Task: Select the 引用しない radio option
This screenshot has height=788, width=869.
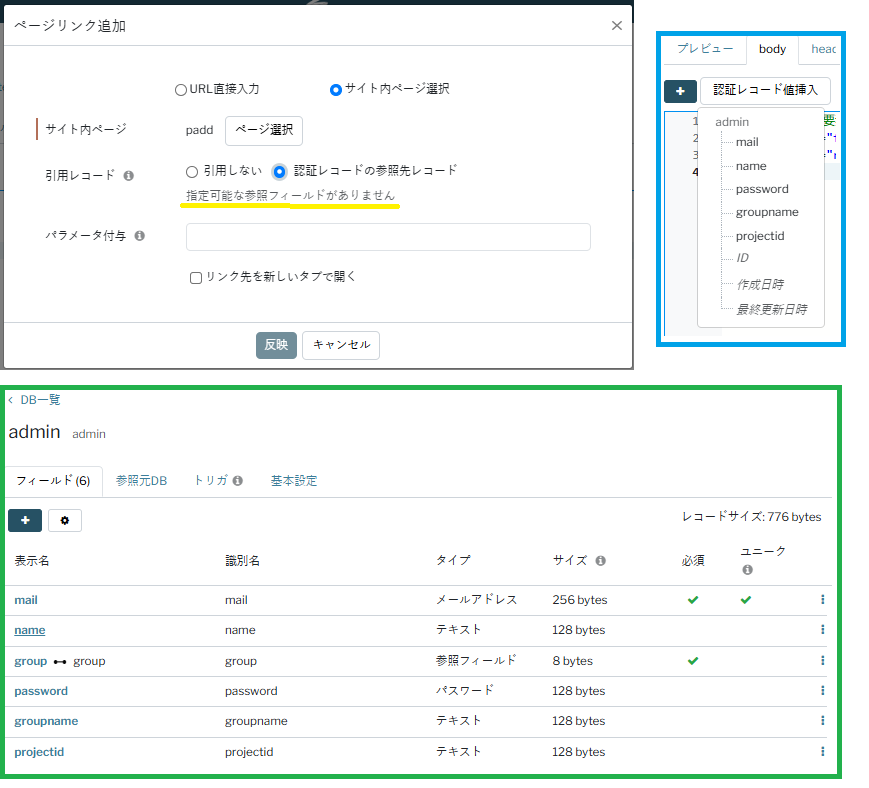Action: click(x=192, y=171)
